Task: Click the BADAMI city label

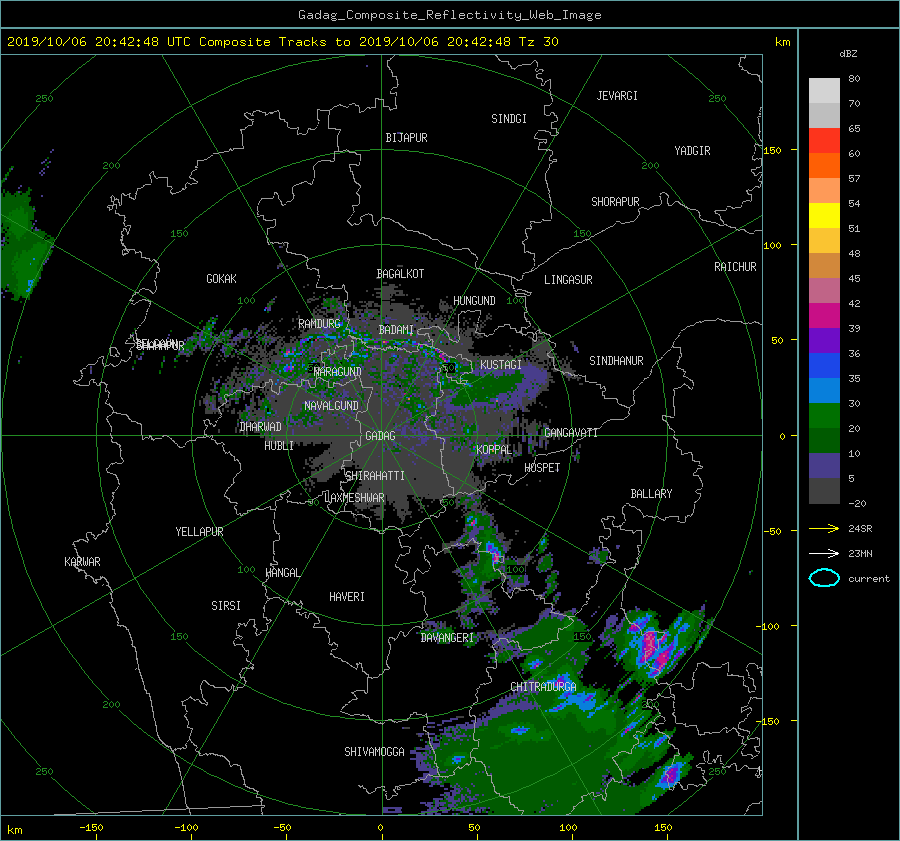Action: pyautogui.click(x=396, y=330)
